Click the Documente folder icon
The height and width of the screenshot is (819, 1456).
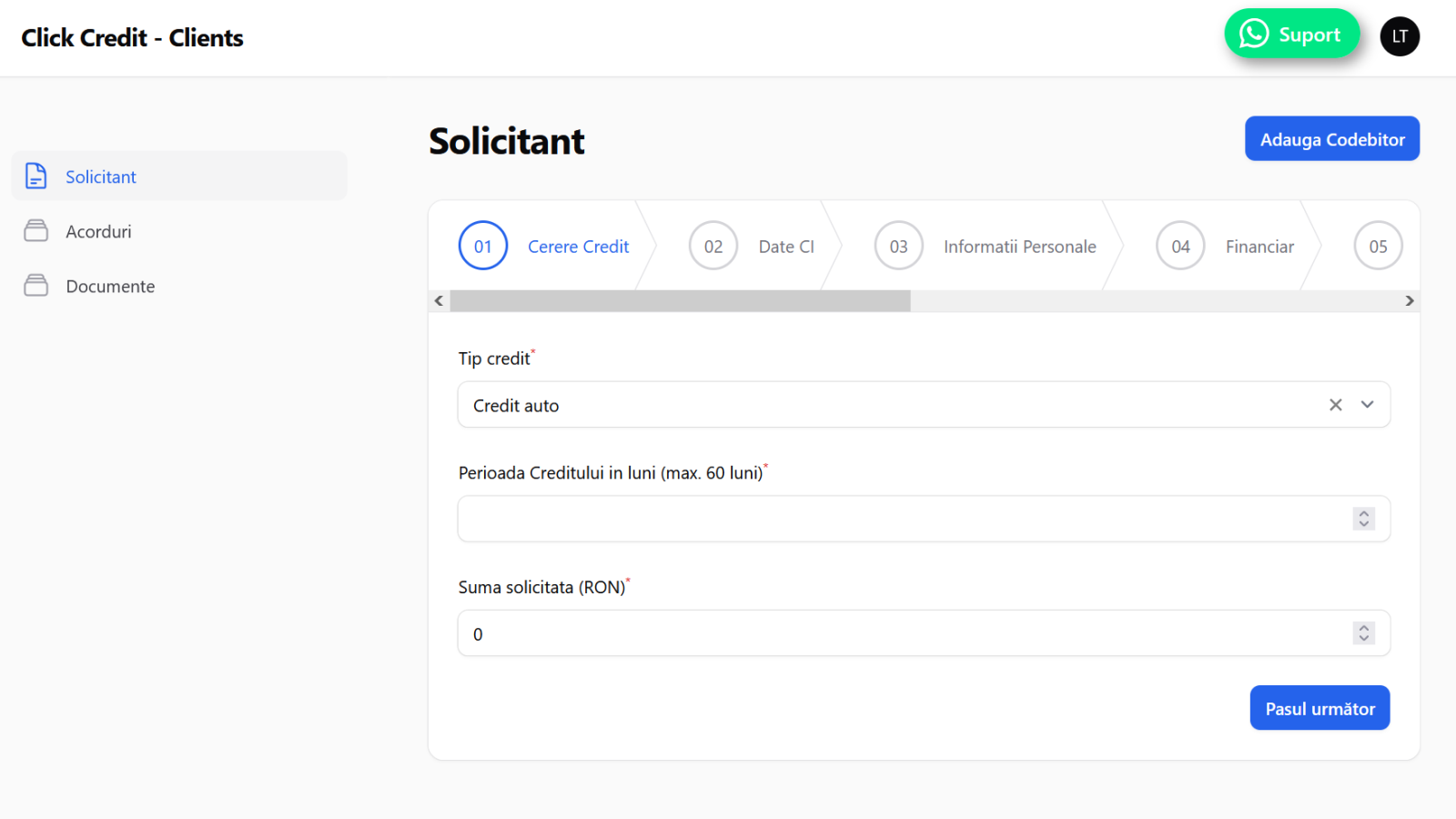point(35,286)
